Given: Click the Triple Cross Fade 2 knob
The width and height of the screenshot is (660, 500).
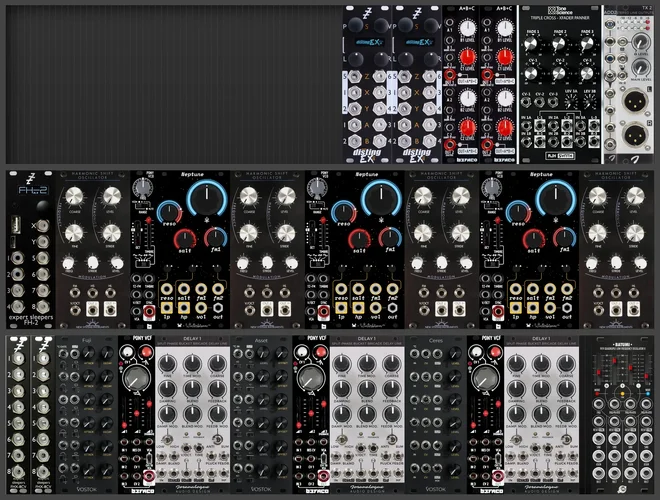Looking at the screenshot, I should pos(559,44).
